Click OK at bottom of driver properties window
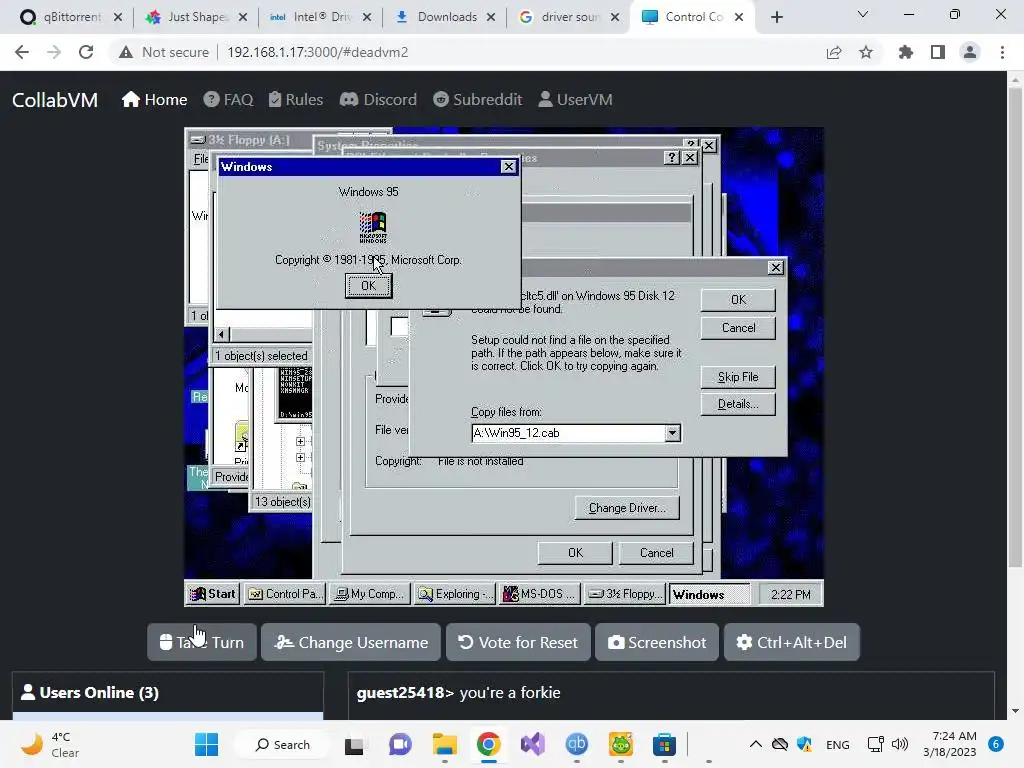This screenshot has height=768, width=1024. click(575, 553)
